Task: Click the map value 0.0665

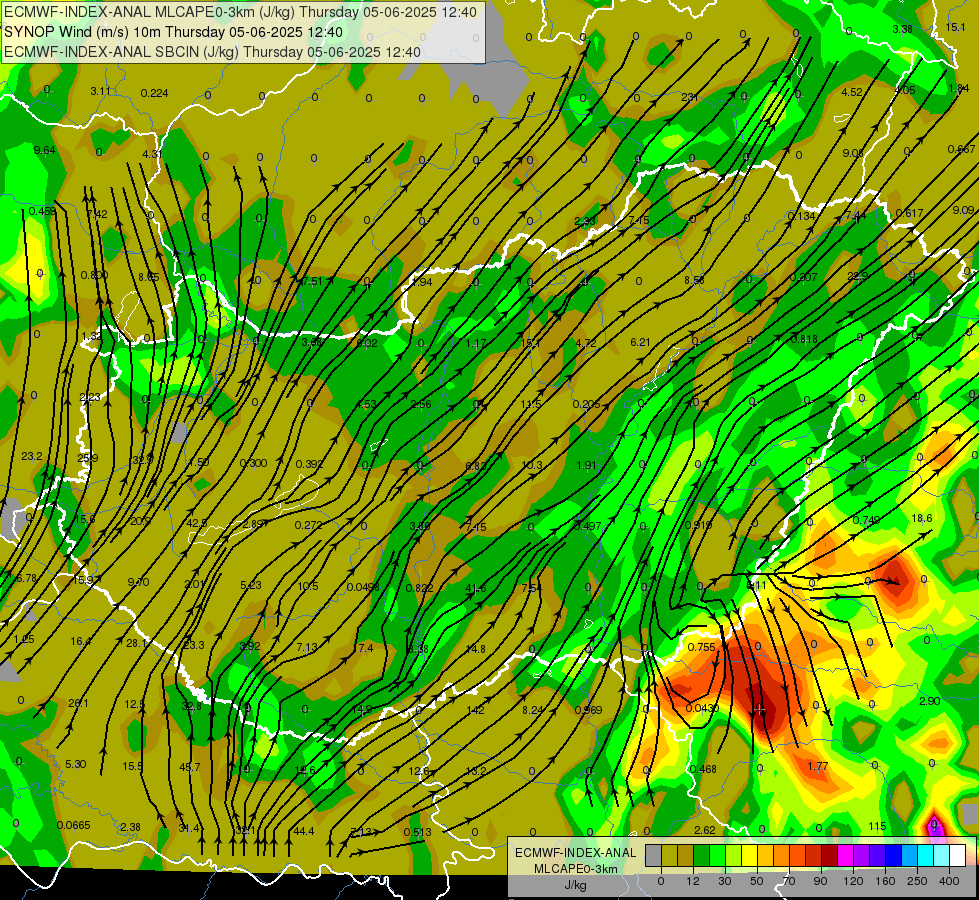Action: coord(74,825)
